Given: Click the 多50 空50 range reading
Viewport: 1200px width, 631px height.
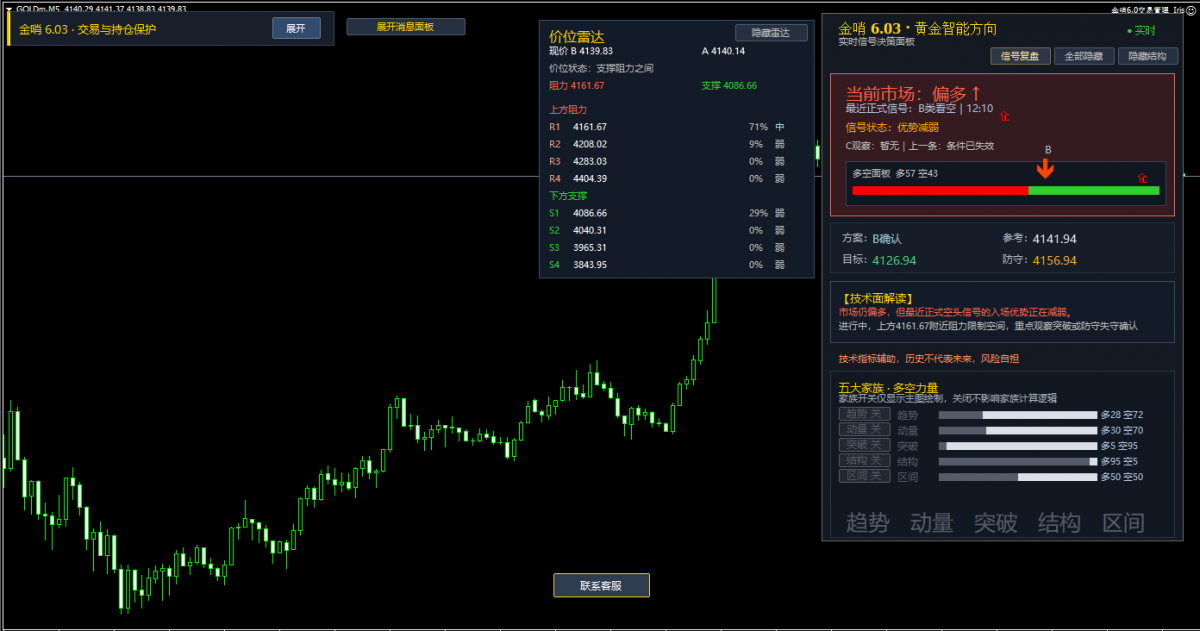Looking at the screenshot, I should 1121,477.
